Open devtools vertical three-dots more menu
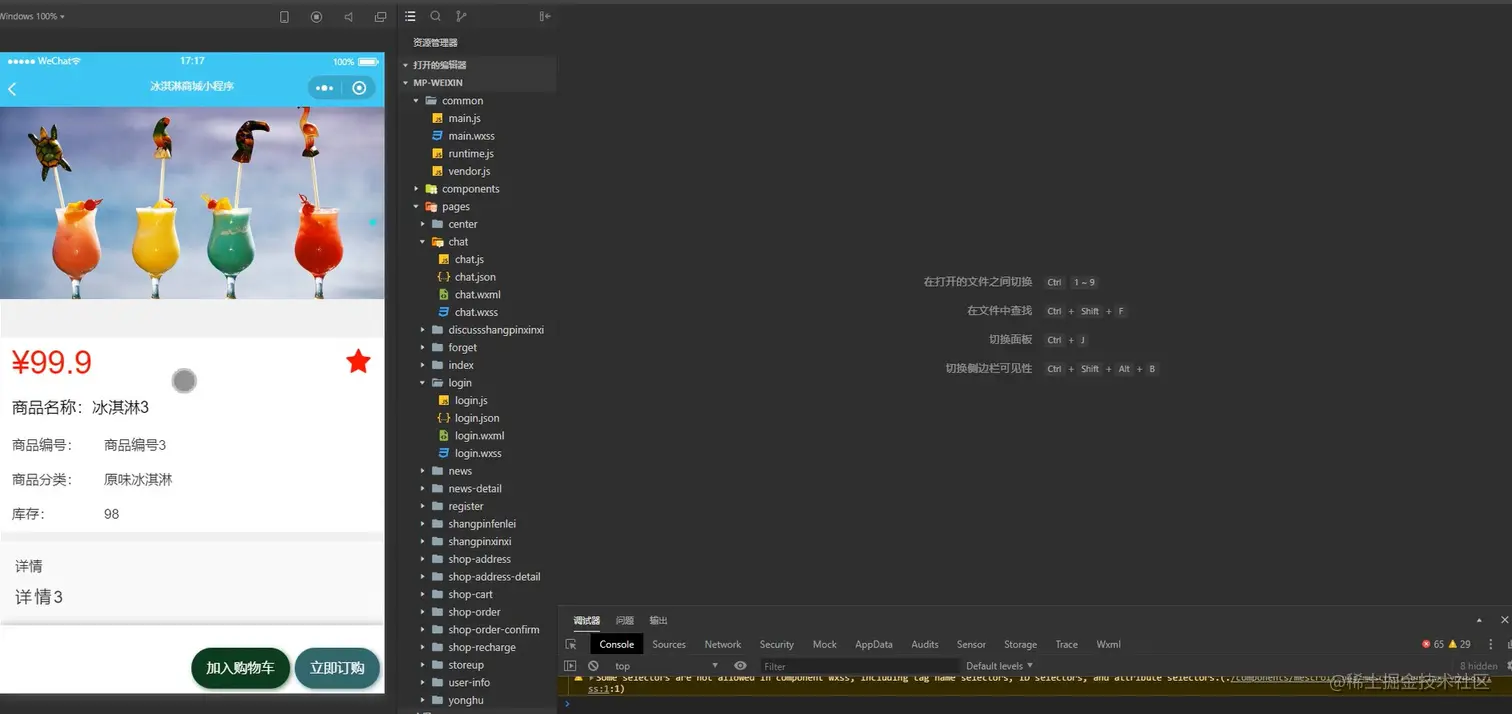This screenshot has width=1512, height=714. (x=1491, y=644)
